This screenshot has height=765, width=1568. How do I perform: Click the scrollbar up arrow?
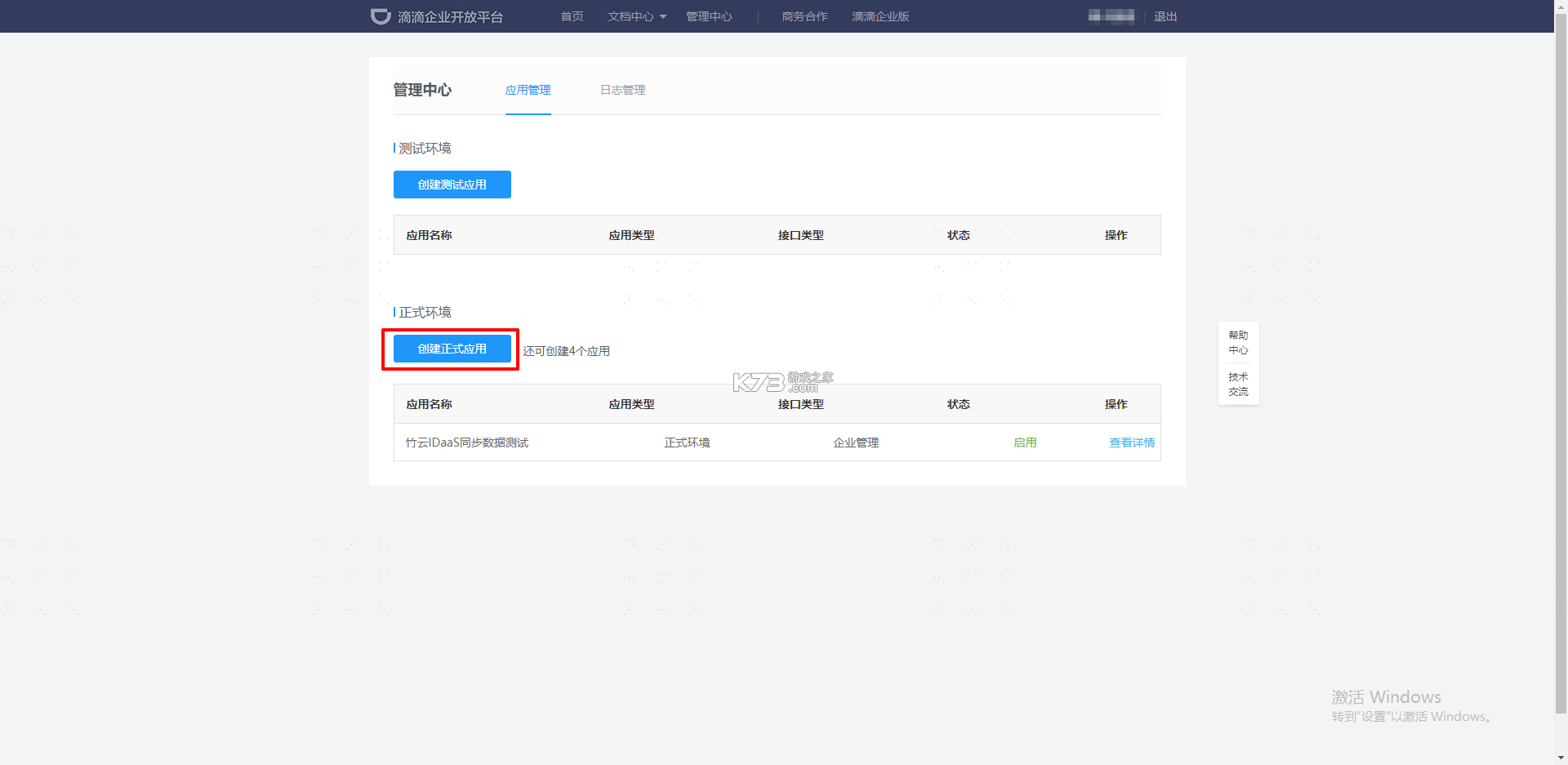pyautogui.click(x=1561, y=7)
